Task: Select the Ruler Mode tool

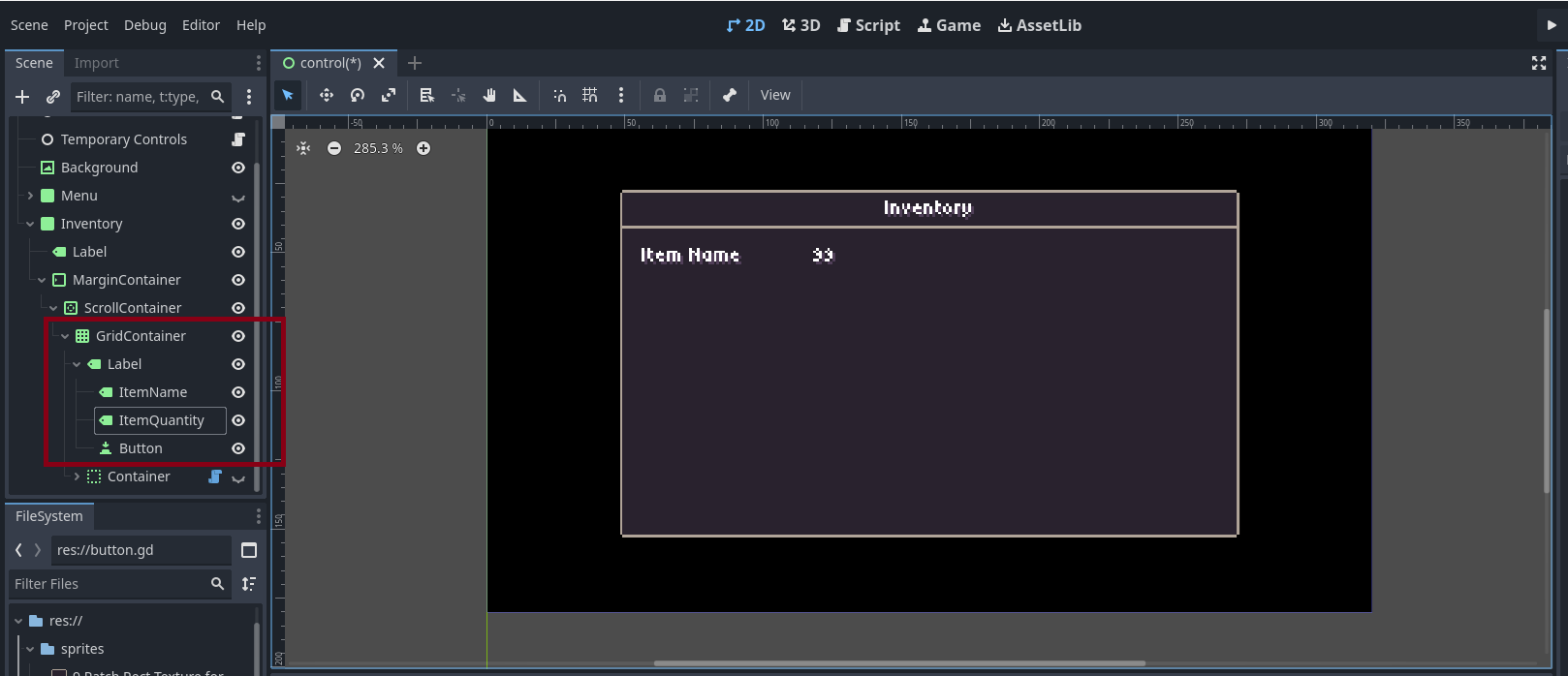Action: coord(520,95)
